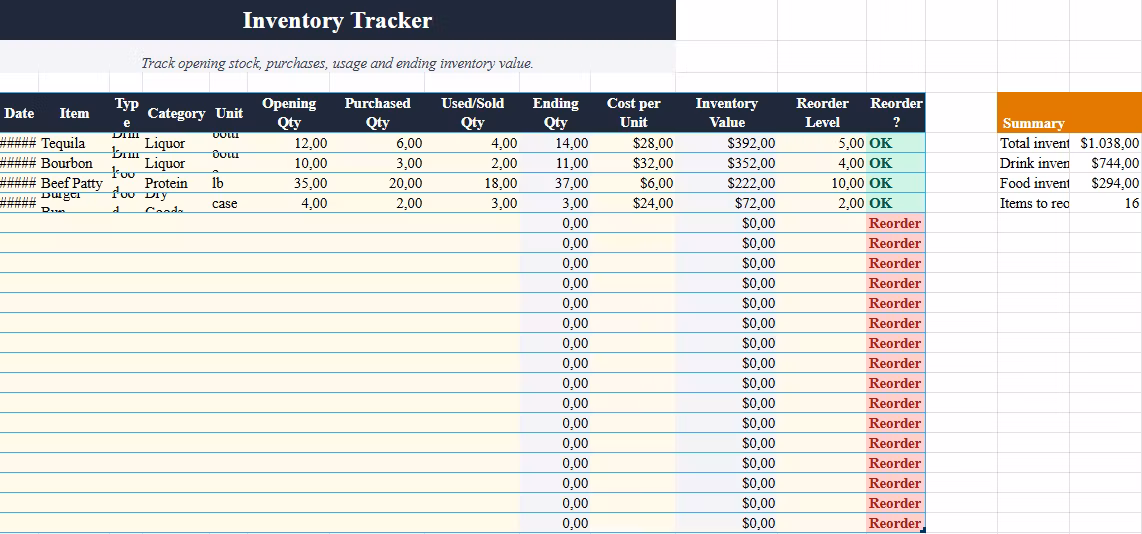Click the subtitle starting 'Track opening stock'
The image size is (1142, 534).
pyautogui.click(x=337, y=63)
